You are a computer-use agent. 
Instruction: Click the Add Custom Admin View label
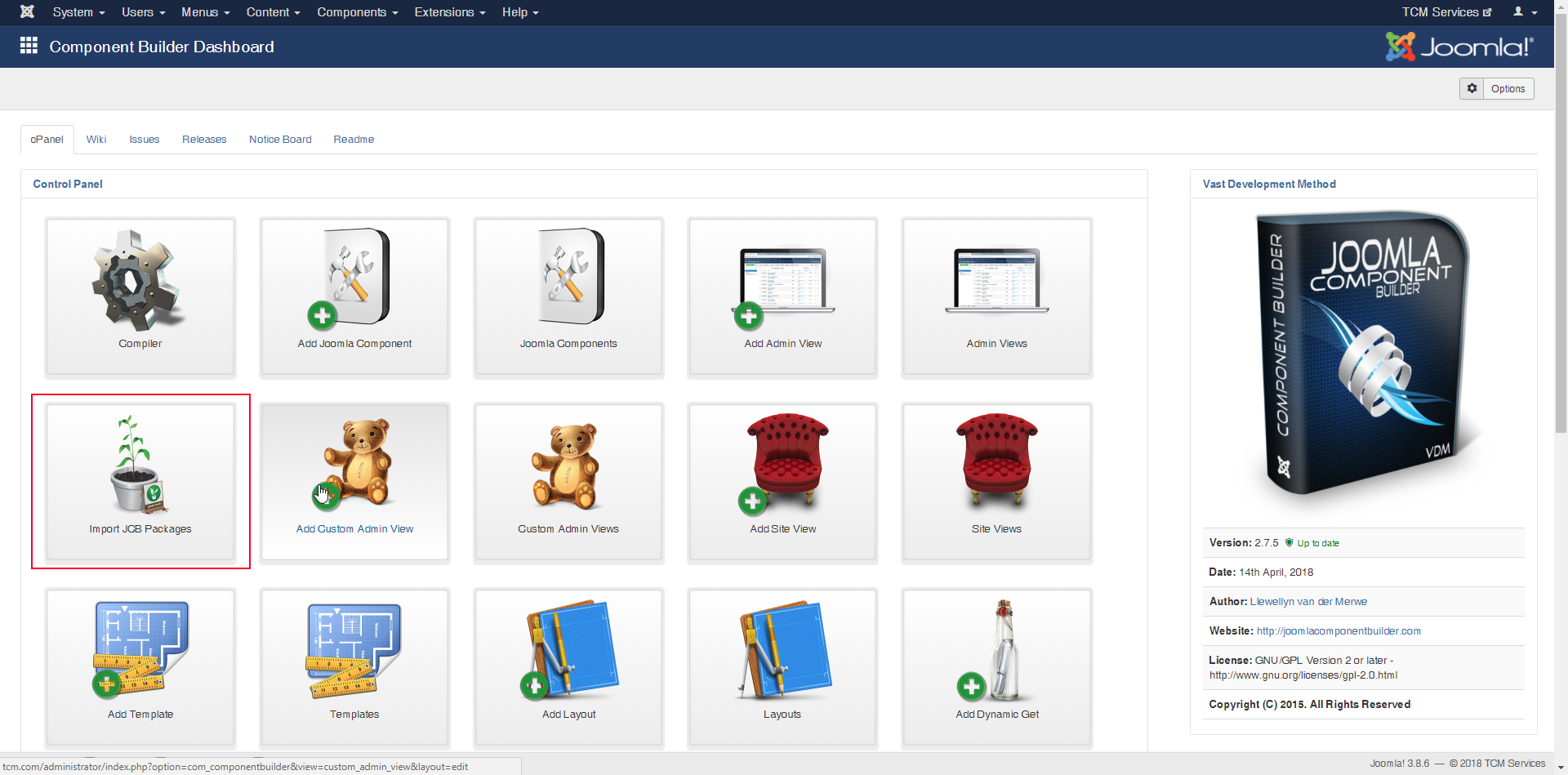(x=354, y=529)
